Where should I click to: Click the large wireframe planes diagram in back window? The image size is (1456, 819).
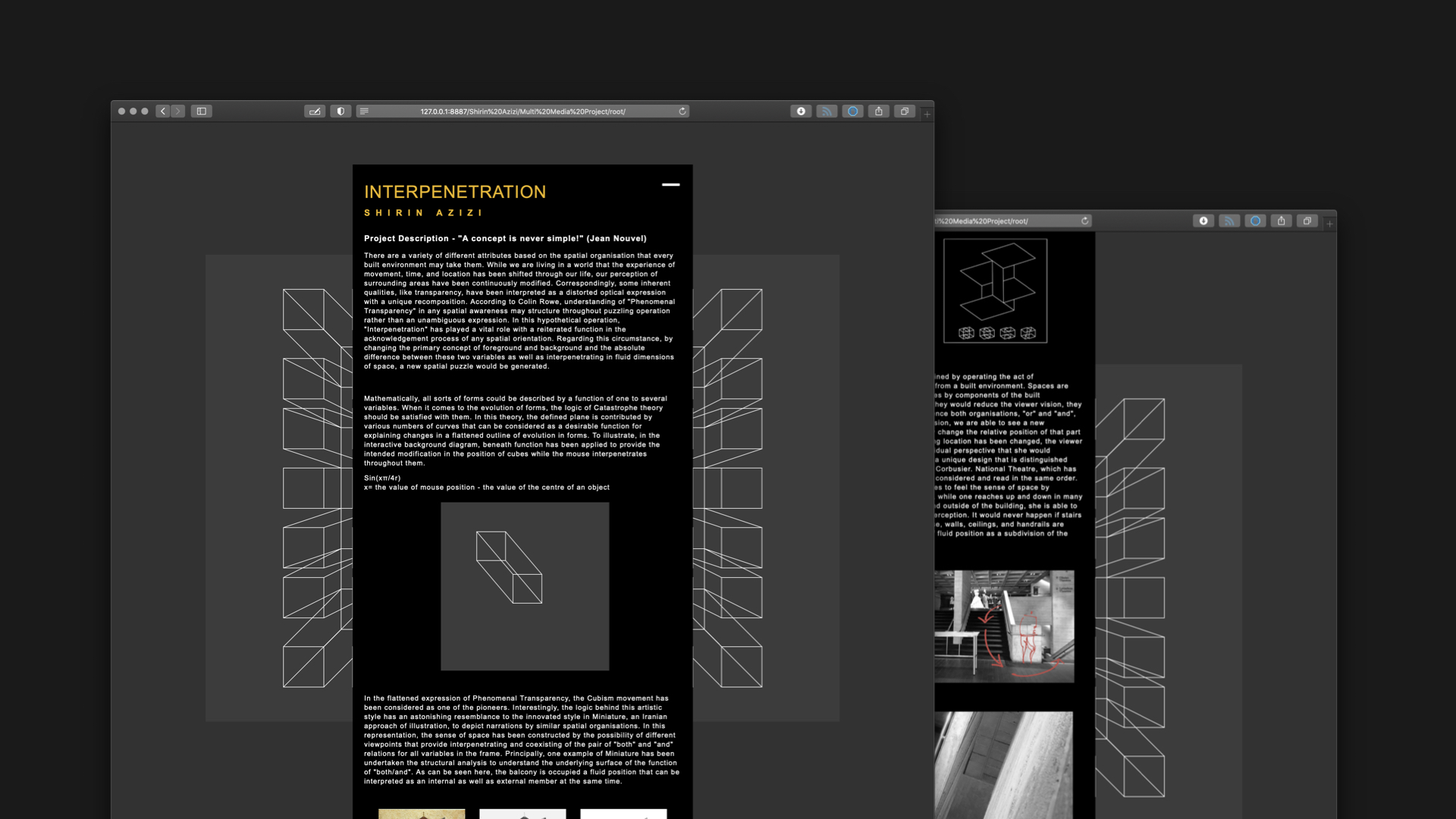coord(997,281)
